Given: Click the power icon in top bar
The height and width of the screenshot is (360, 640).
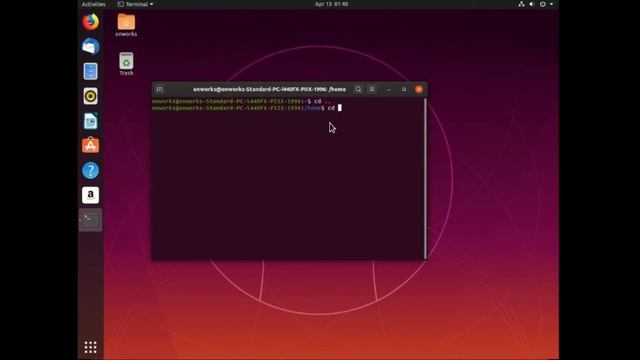Looking at the screenshot, I should pos(542,4).
